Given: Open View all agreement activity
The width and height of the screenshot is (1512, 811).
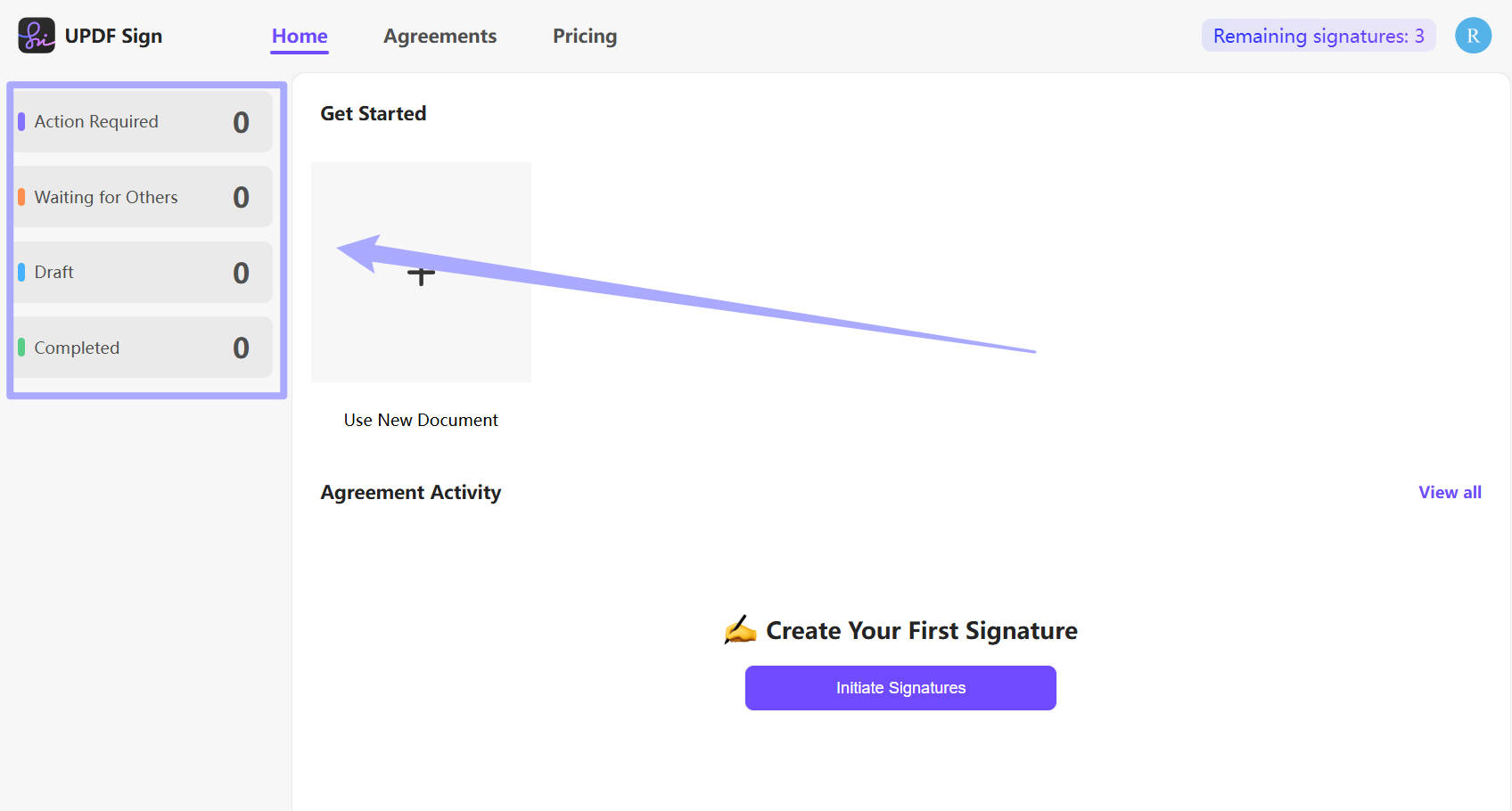Looking at the screenshot, I should 1449,491.
